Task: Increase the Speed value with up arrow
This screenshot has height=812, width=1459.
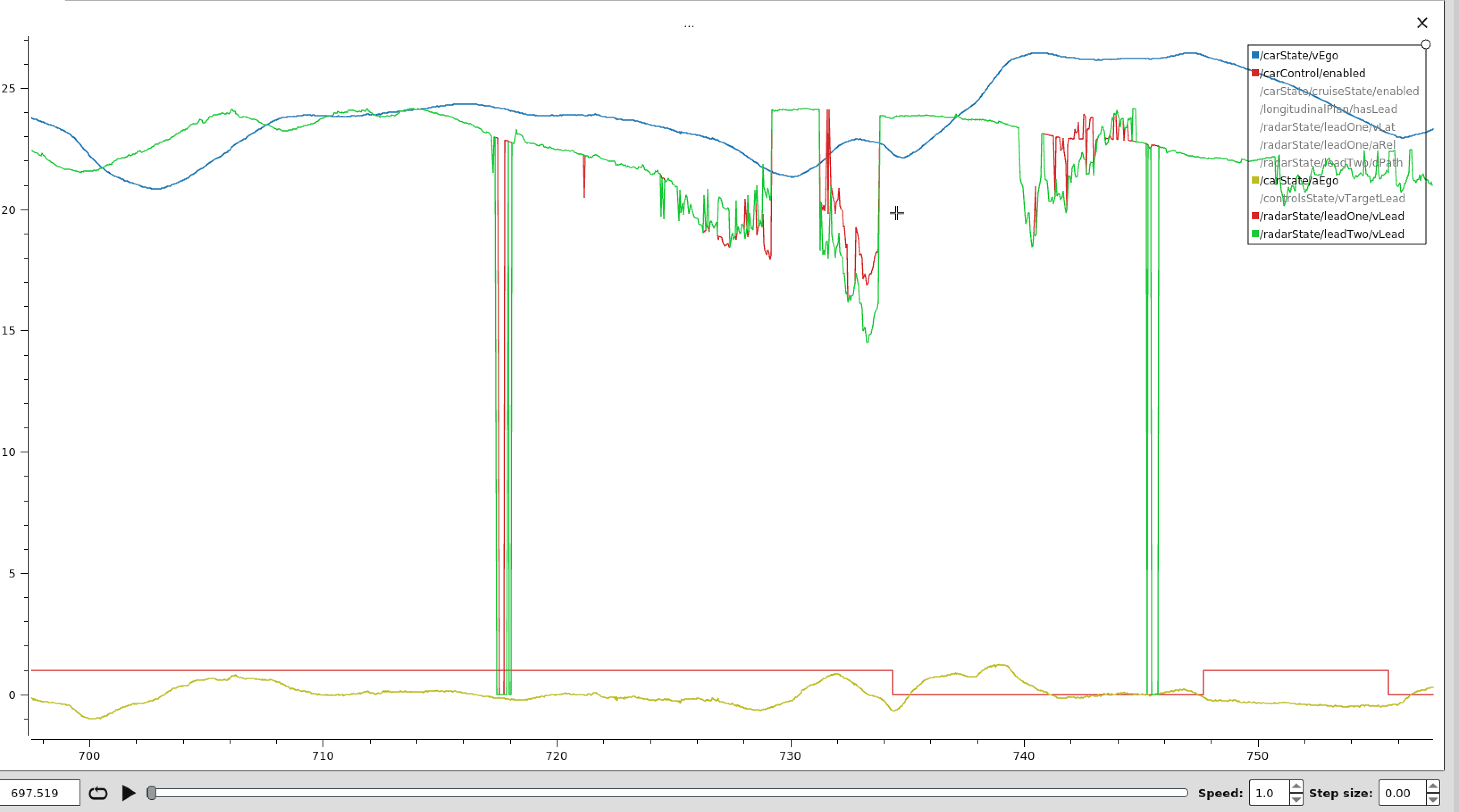Action: point(1295,787)
